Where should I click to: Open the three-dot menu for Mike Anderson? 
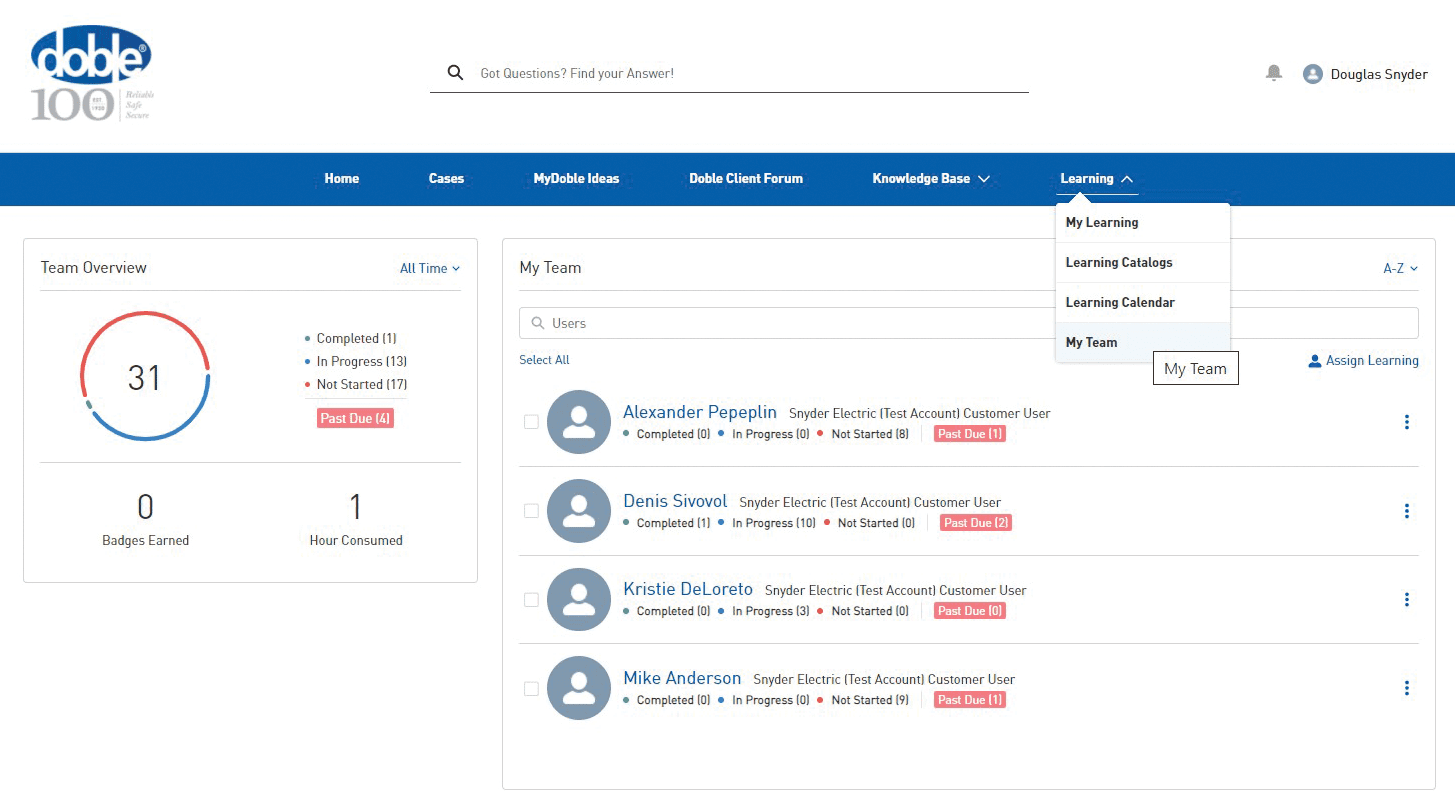click(1407, 688)
